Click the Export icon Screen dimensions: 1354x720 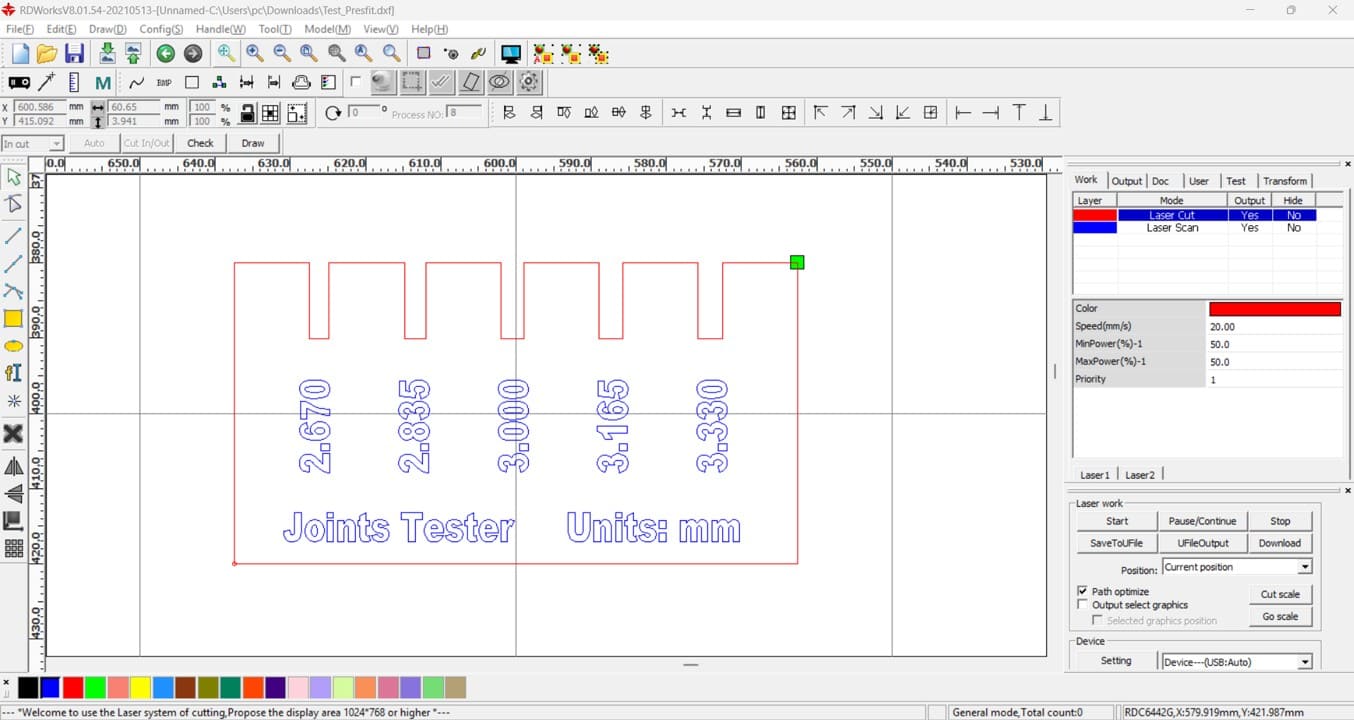[x=132, y=54]
